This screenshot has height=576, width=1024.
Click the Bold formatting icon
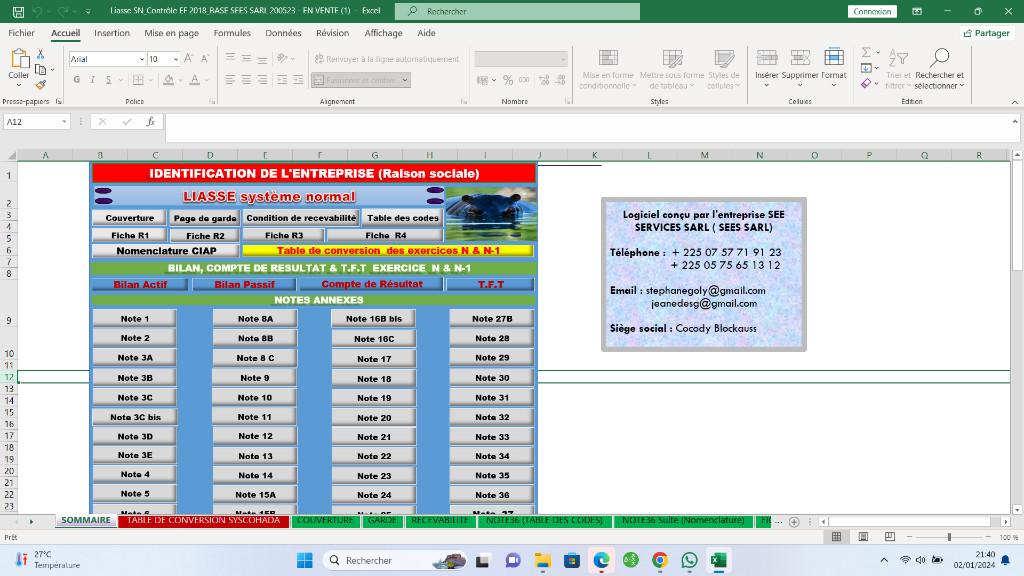coord(76,80)
